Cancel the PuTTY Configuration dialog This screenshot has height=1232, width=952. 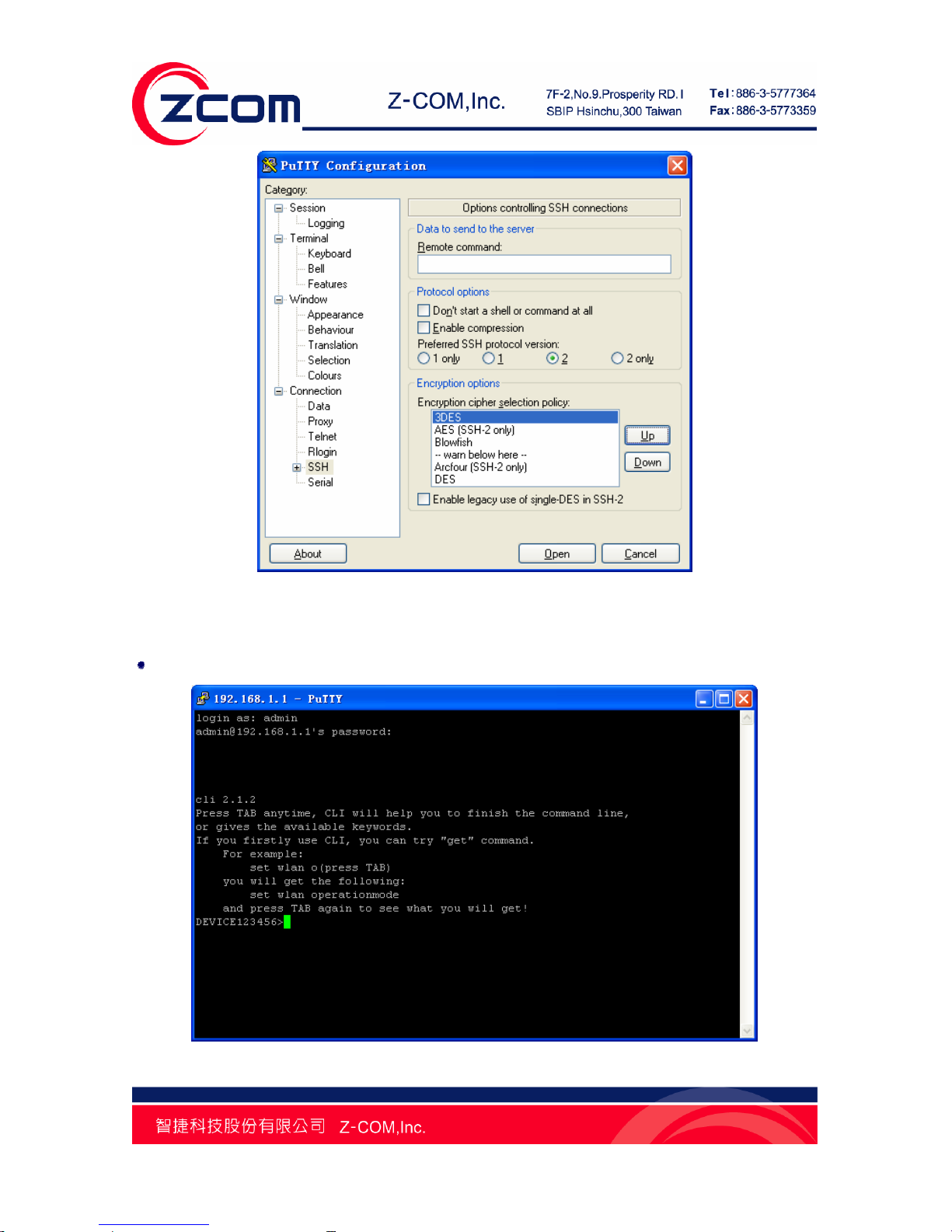[x=640, y=553]
